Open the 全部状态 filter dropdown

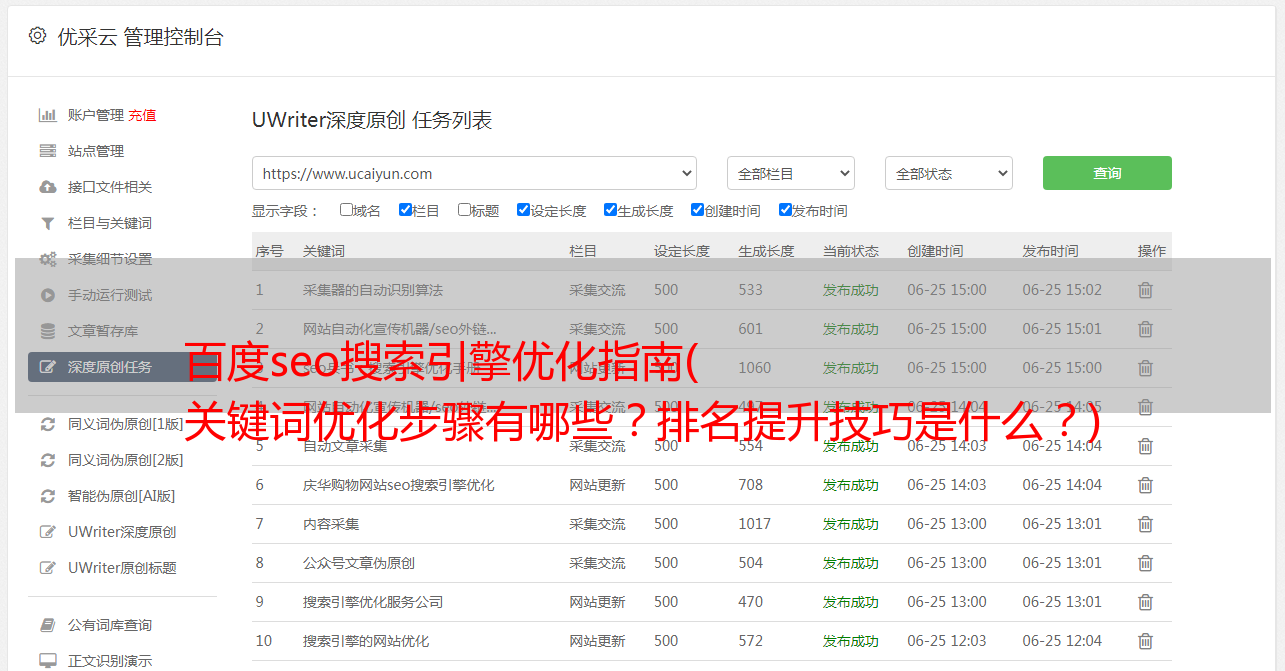click(x=948, y=173)
